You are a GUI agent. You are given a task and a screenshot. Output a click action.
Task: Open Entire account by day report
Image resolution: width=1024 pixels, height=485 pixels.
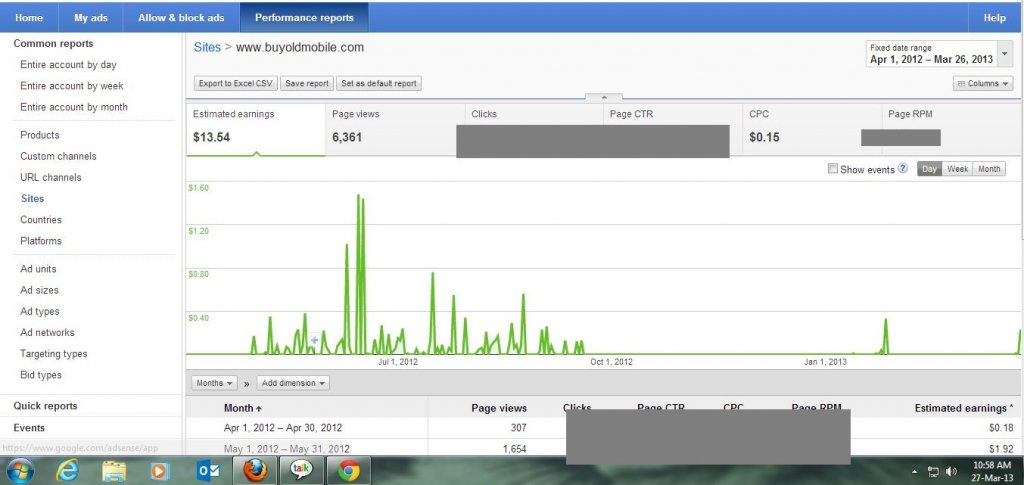tap(69, 65)
